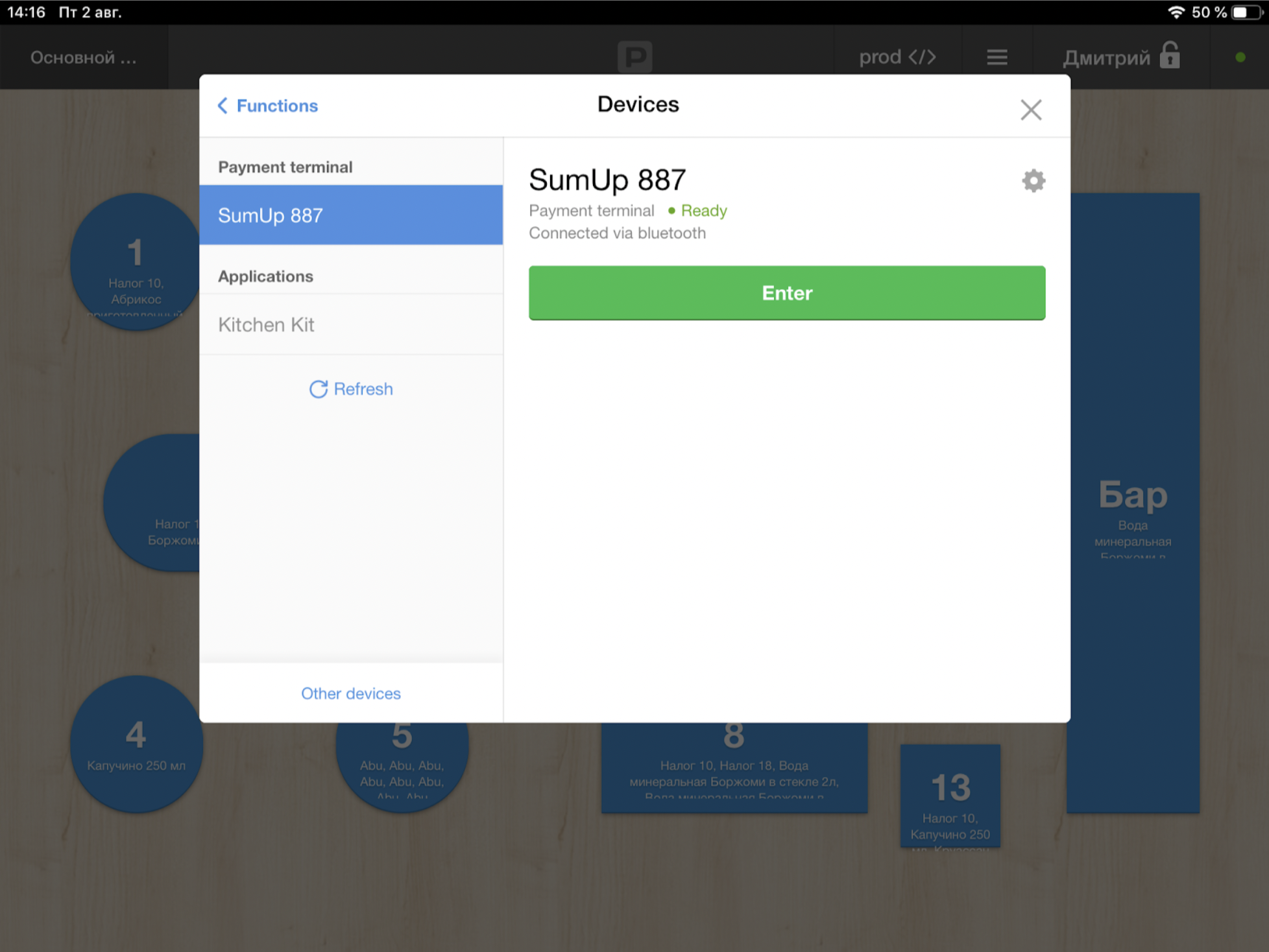Open table 4 Капучино 250 мл
The height and width of the screenshot is (952, 1269).
tap(136, 744)
